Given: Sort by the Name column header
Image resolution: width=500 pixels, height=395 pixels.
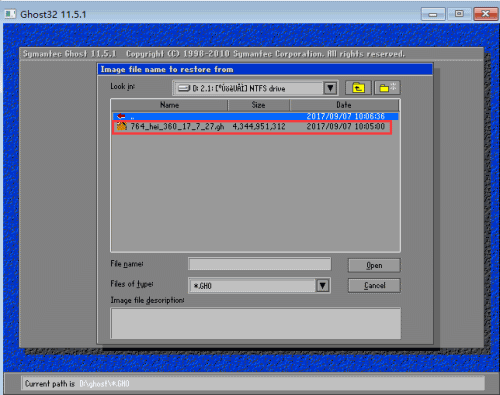Looking at the screenshot, I should click(169, 105).
